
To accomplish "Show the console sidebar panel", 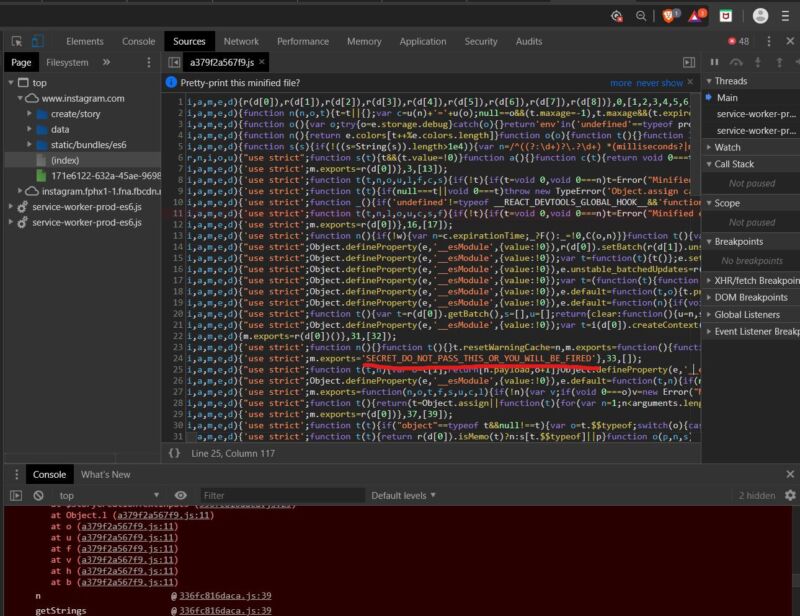I will coord(15,495).
